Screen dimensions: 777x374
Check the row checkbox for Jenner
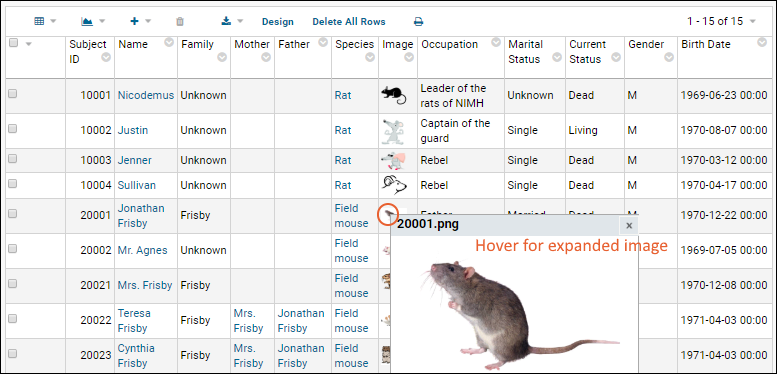(12, 159)
